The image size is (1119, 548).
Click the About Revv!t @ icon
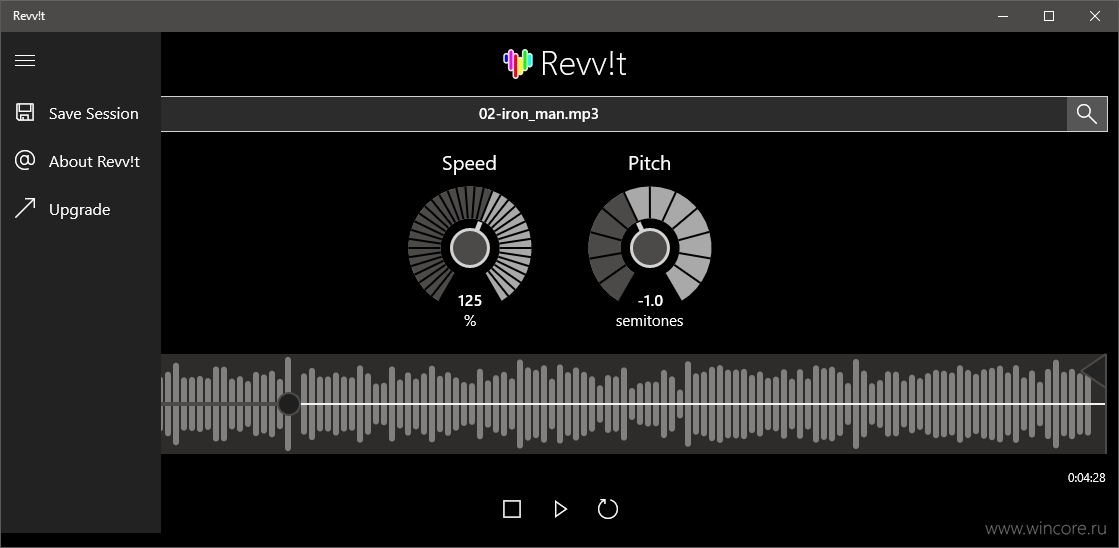click(25, 161)
